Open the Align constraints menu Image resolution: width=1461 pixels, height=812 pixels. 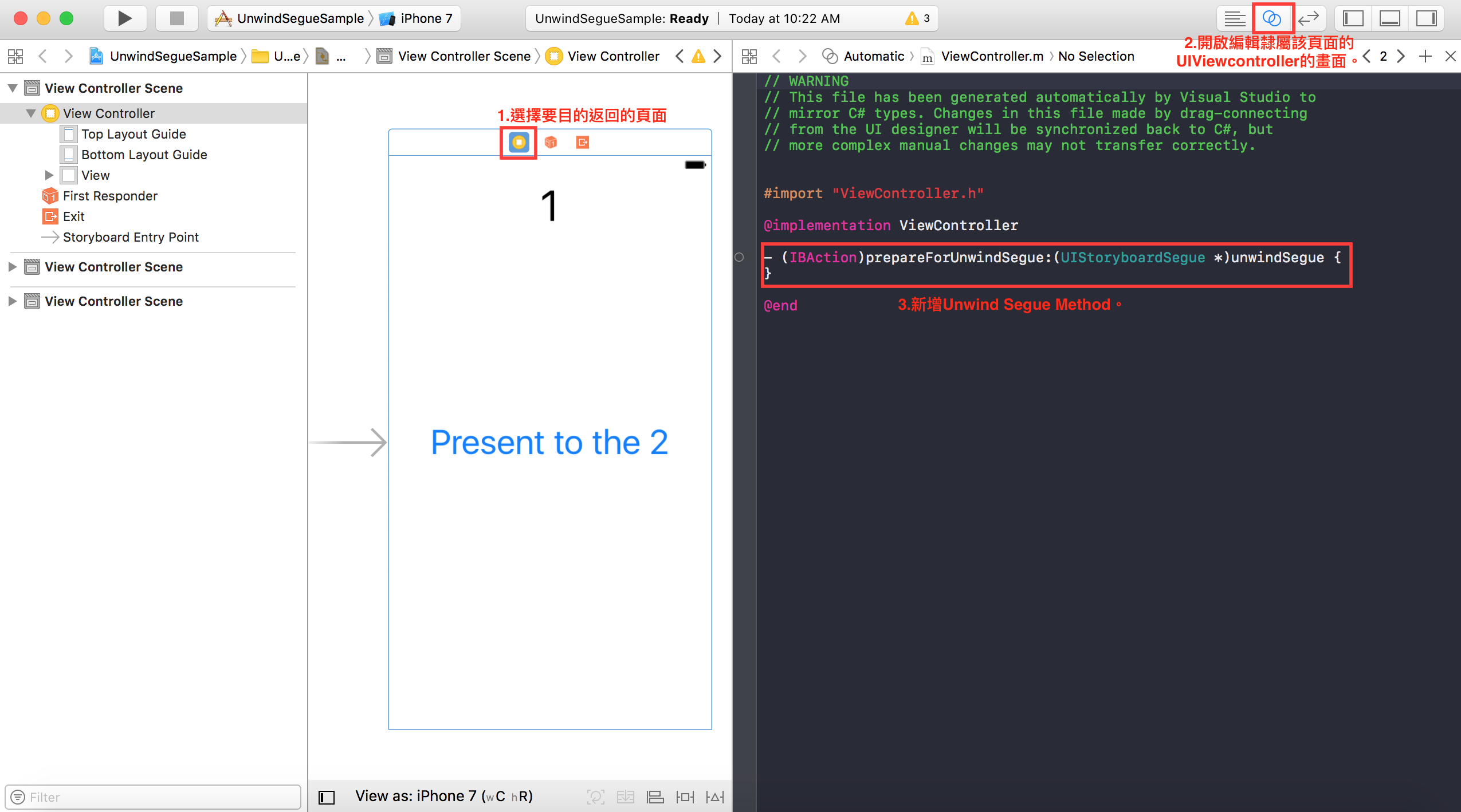pos(655,797)
